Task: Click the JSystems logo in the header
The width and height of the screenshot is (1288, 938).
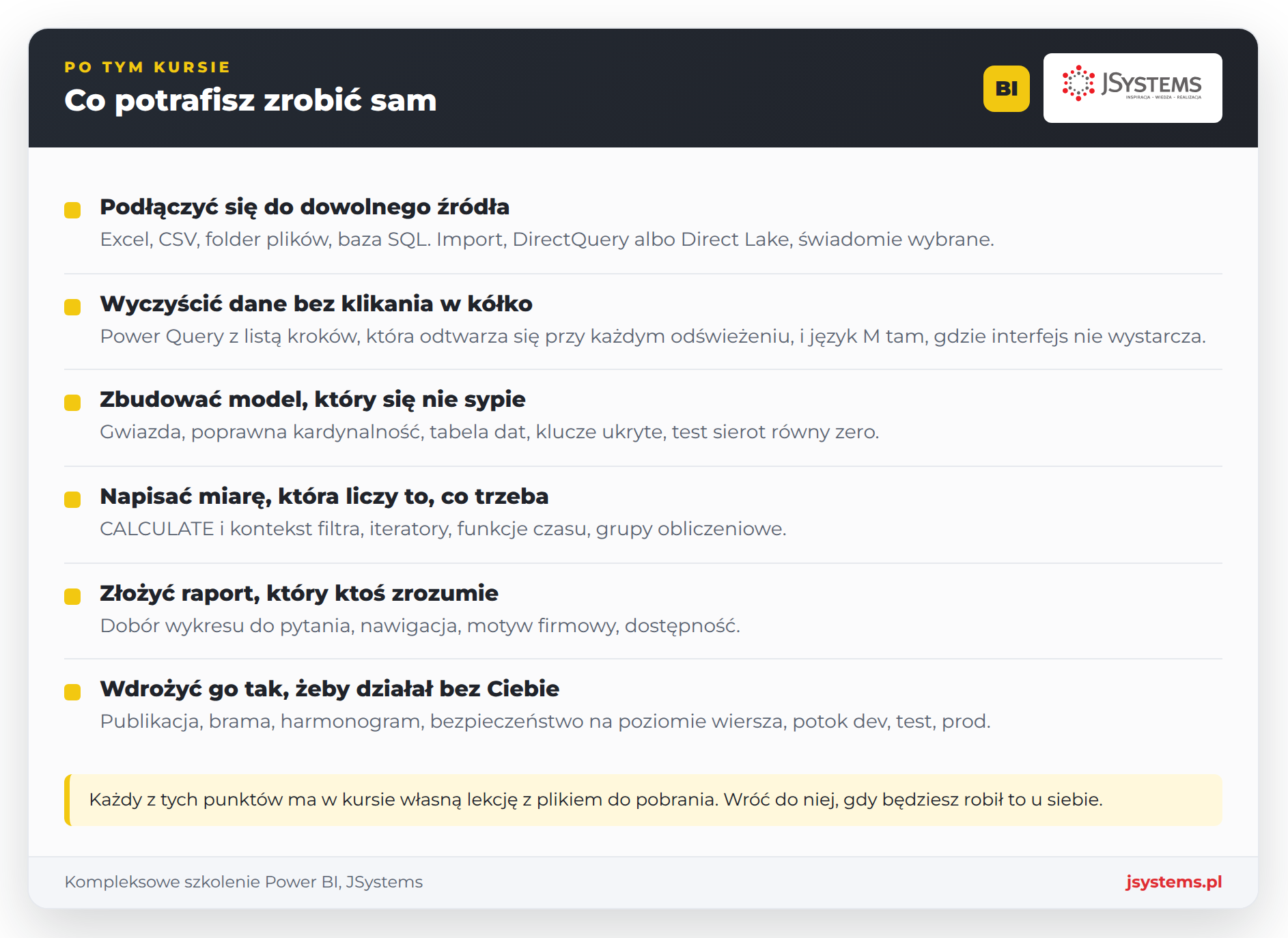Action: point(1132,88)
